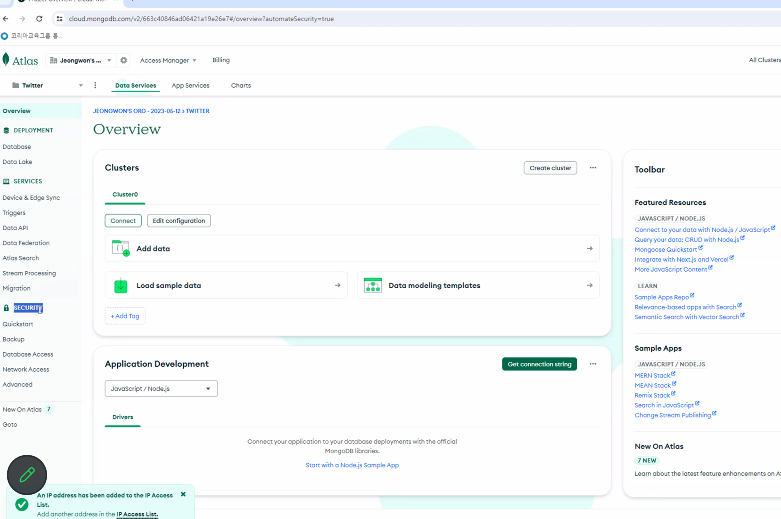781x519 pixels.
Task: Click the Connect button for Cluster0
Action: pyautogui.click(x=123, y=221)
